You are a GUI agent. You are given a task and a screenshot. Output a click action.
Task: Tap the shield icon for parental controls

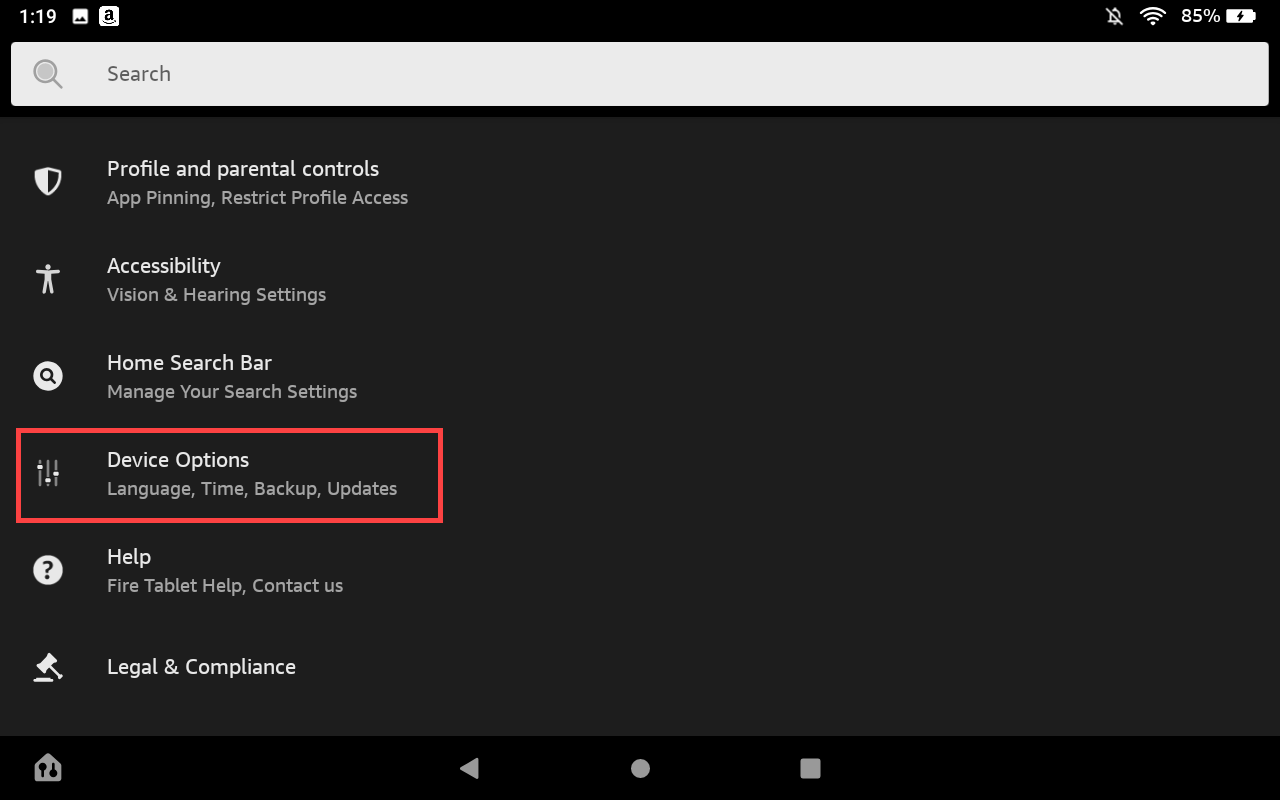[48, 181]
